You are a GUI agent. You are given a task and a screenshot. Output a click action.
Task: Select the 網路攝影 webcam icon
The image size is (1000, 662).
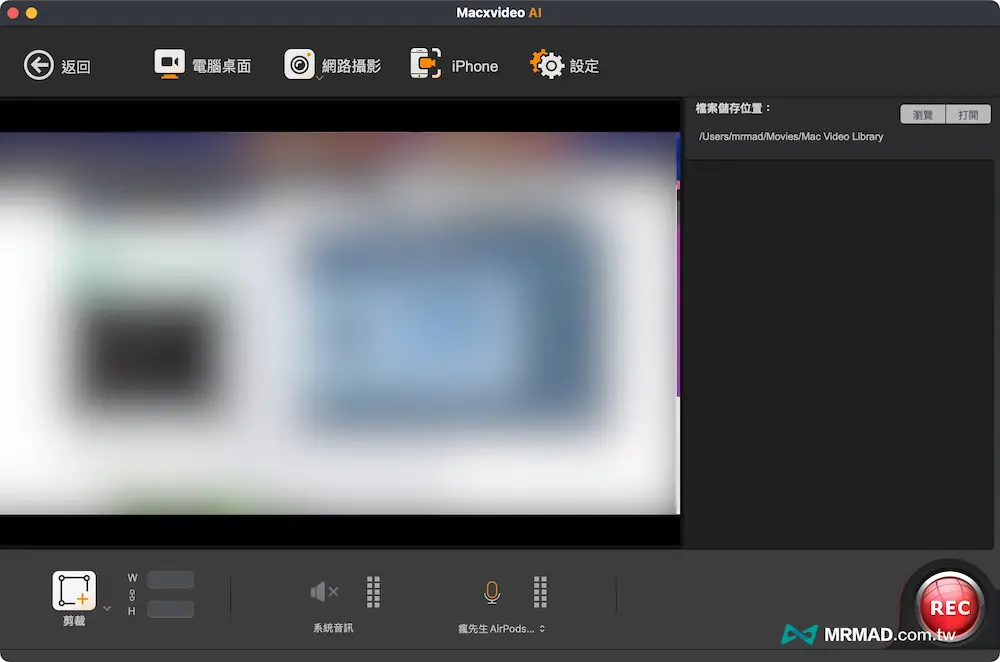(x=299, y=65)
